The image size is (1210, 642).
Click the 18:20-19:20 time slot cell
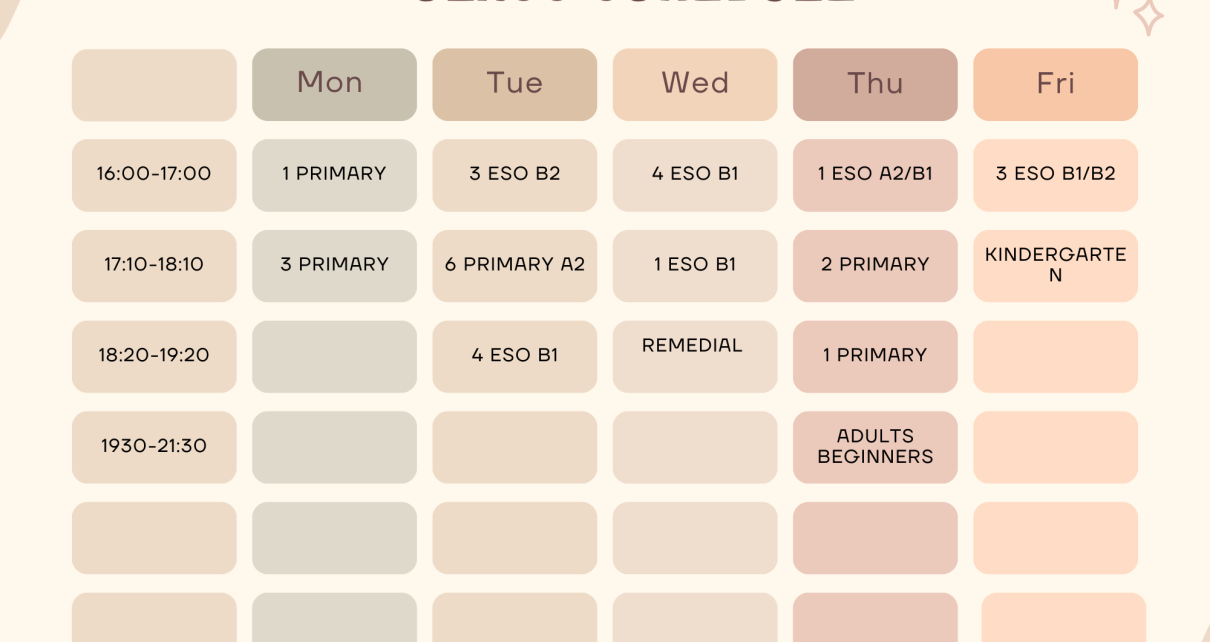pyautogui.click(x=154, y=356)
